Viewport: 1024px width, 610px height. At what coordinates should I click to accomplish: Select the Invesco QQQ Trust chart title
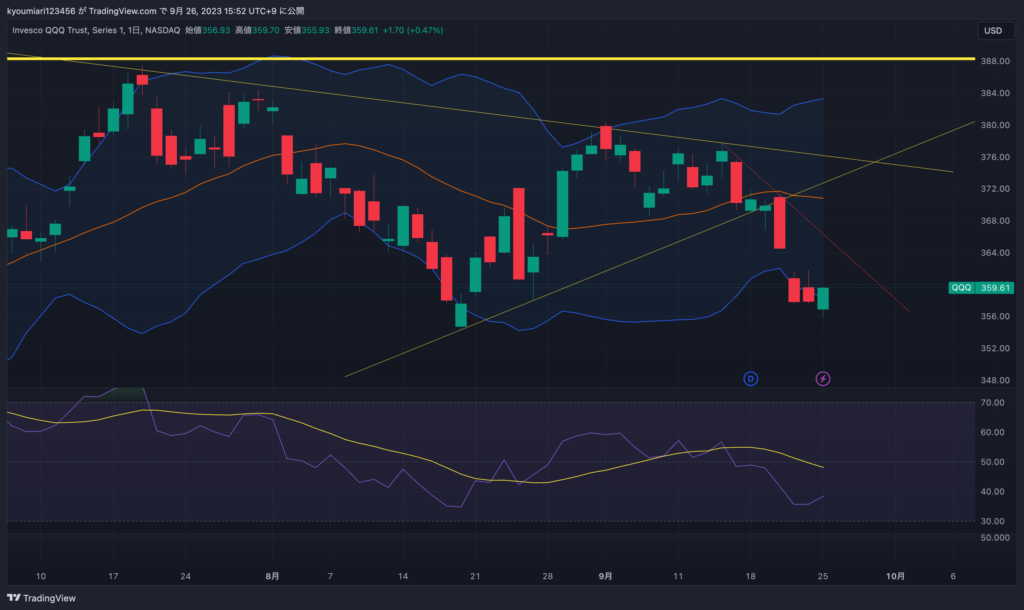pyautogui.click(x=96, y=30)
